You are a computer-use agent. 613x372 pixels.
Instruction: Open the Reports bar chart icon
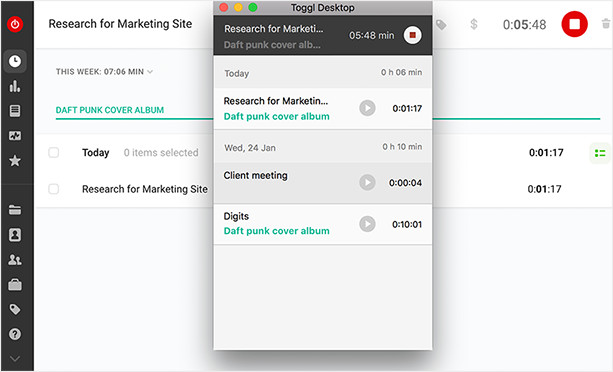pyautogui.click(x=15, y=86)
